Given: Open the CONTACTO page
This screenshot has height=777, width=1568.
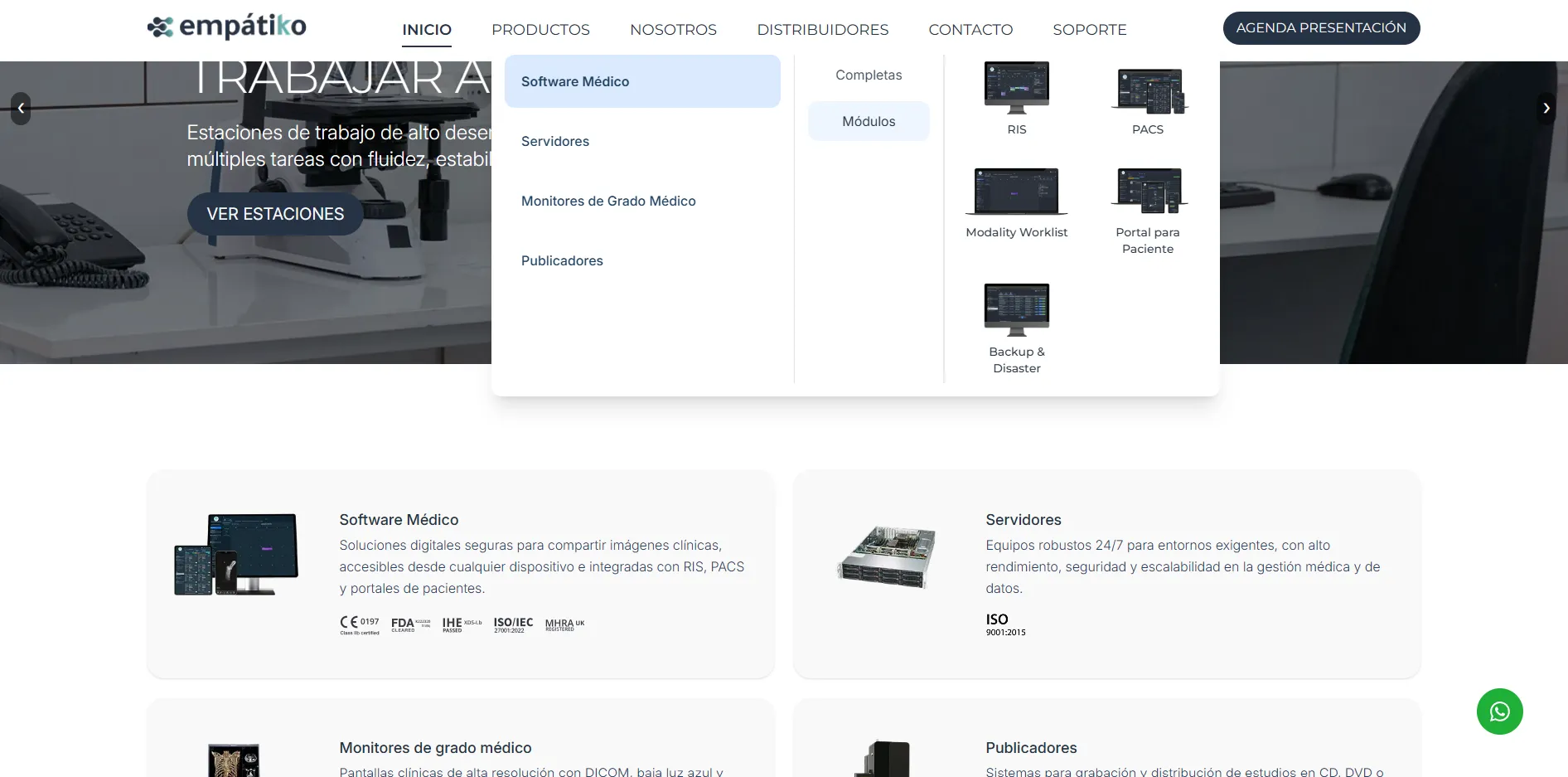Looking at the screenshot, I should [x=970, y=30].
